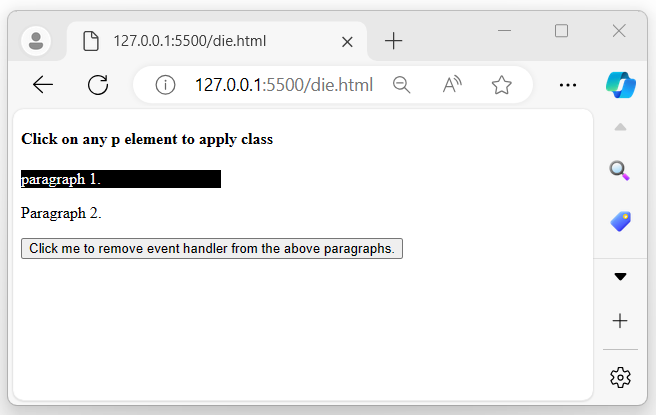656x415 pixels.
Task: Open Read aloud icon in address bar
Action: tap(452, 85)
